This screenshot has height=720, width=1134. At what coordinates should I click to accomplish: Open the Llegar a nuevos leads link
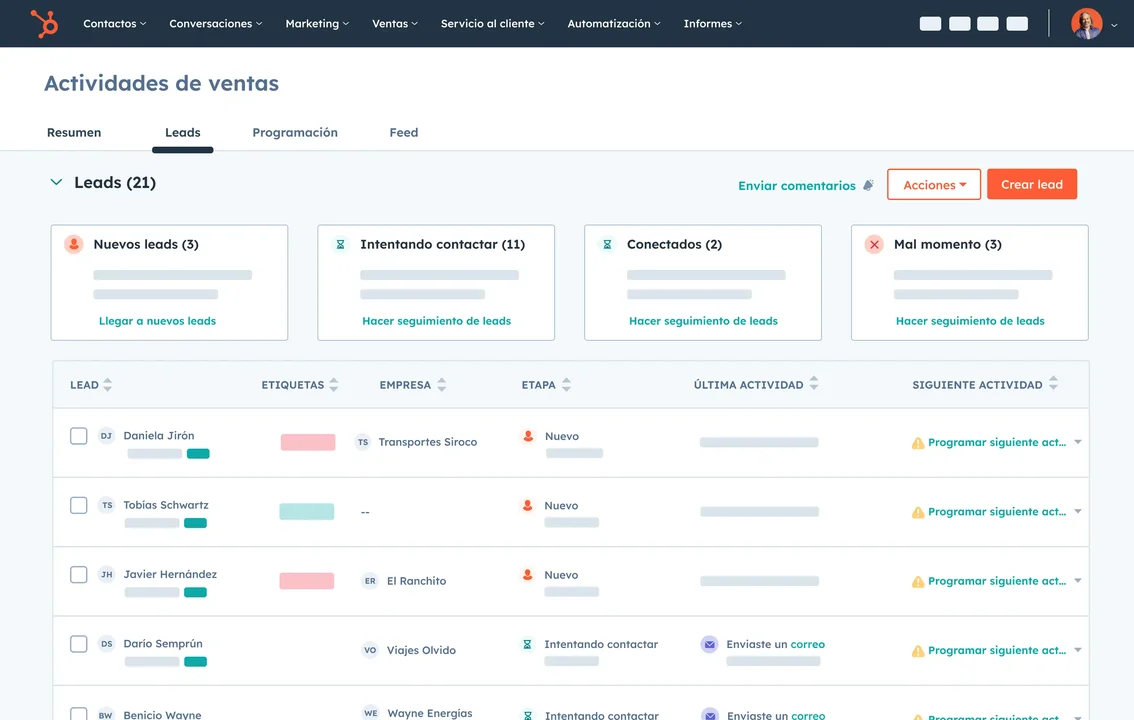[x=158, y=321]
